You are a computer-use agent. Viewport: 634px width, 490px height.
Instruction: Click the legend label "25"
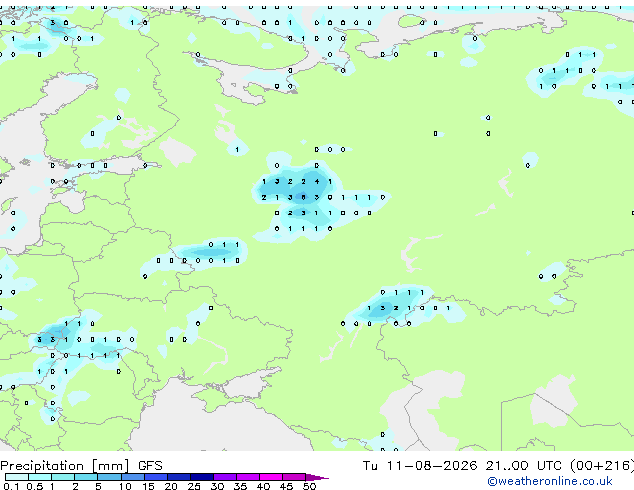194,486
